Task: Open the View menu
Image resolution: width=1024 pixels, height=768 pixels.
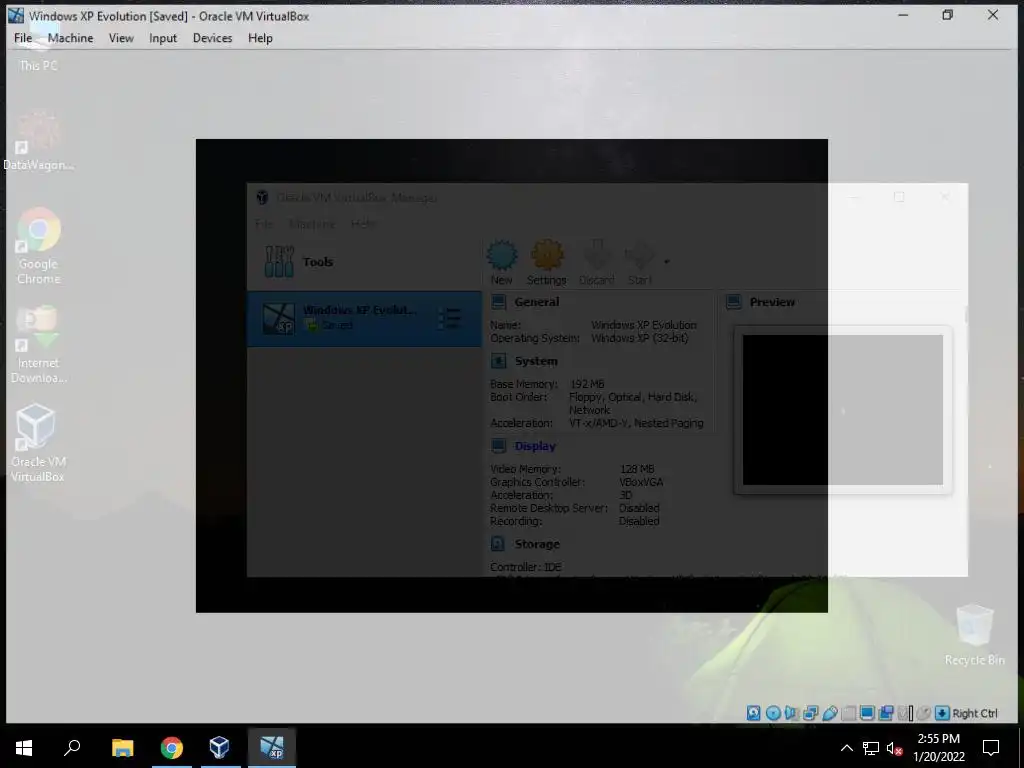Action: click(121, 38)
